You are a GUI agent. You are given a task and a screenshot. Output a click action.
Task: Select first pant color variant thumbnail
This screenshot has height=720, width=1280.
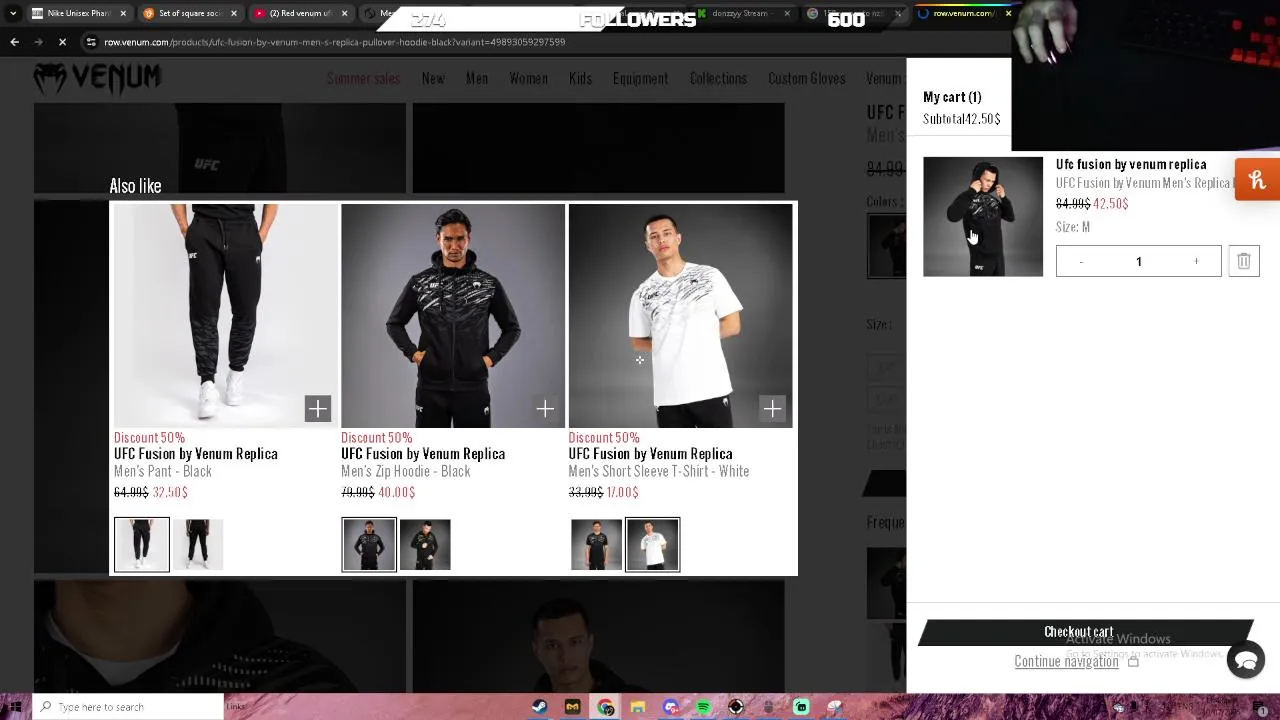(142, 544)
